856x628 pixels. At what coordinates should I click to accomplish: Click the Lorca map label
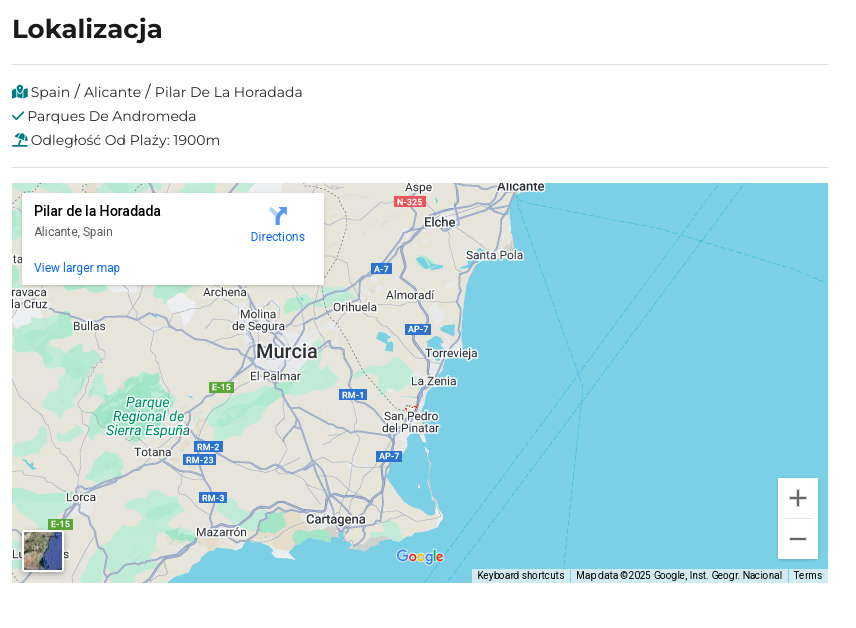click(x=81, y=497)
